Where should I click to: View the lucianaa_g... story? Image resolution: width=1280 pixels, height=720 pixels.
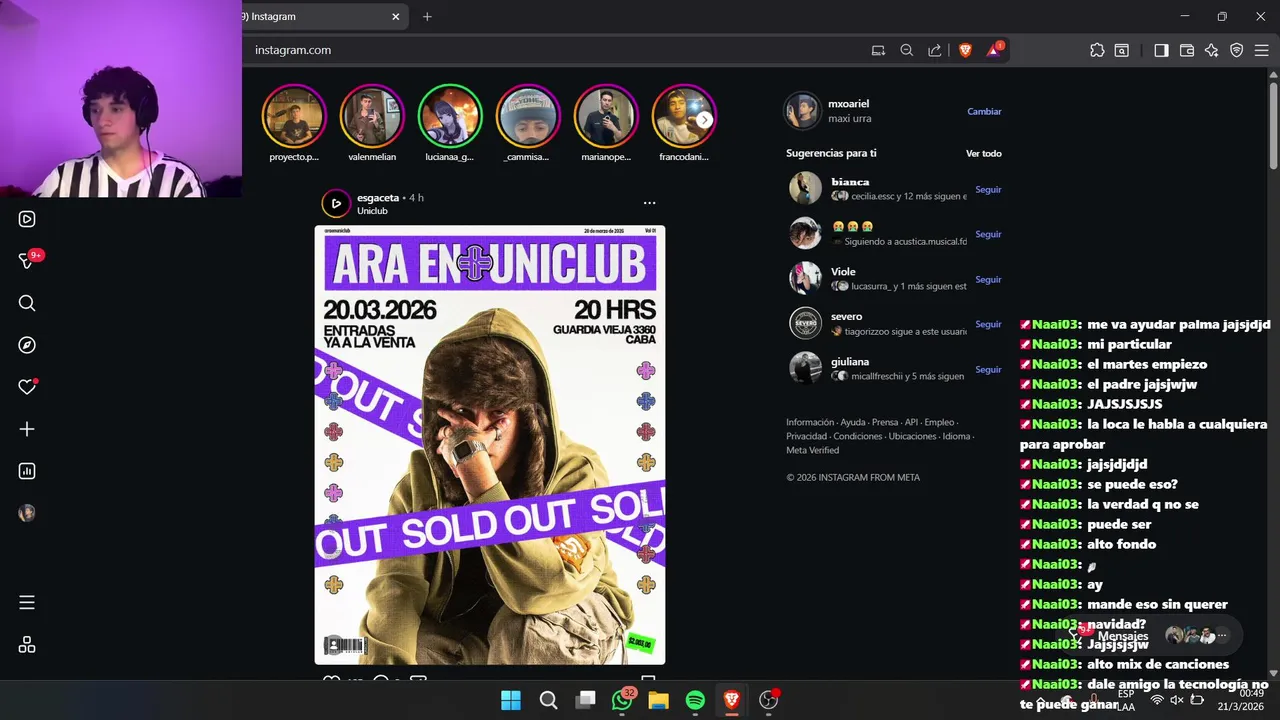click(450, 116)
